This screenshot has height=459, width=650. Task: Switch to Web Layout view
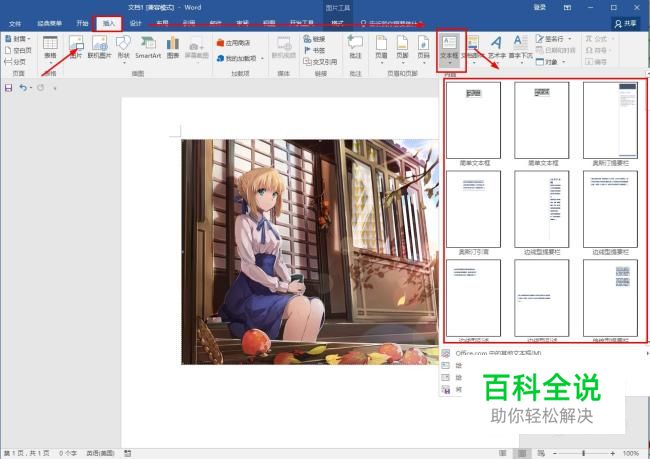(541, 453)
